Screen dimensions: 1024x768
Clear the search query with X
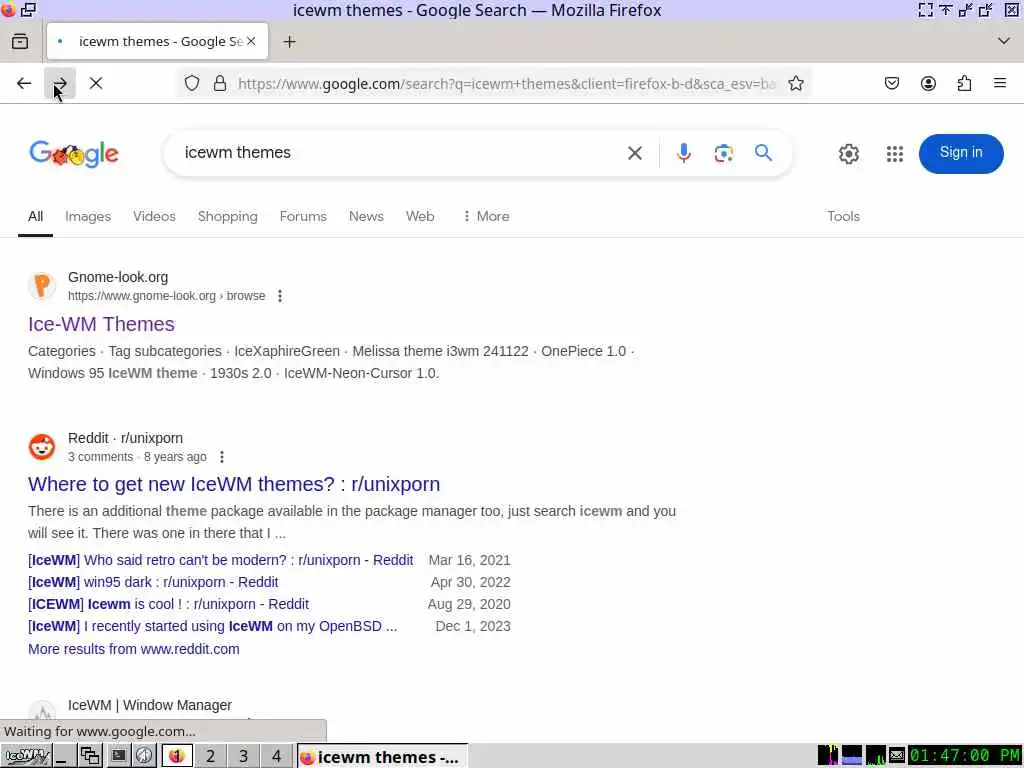pos(635,153)
